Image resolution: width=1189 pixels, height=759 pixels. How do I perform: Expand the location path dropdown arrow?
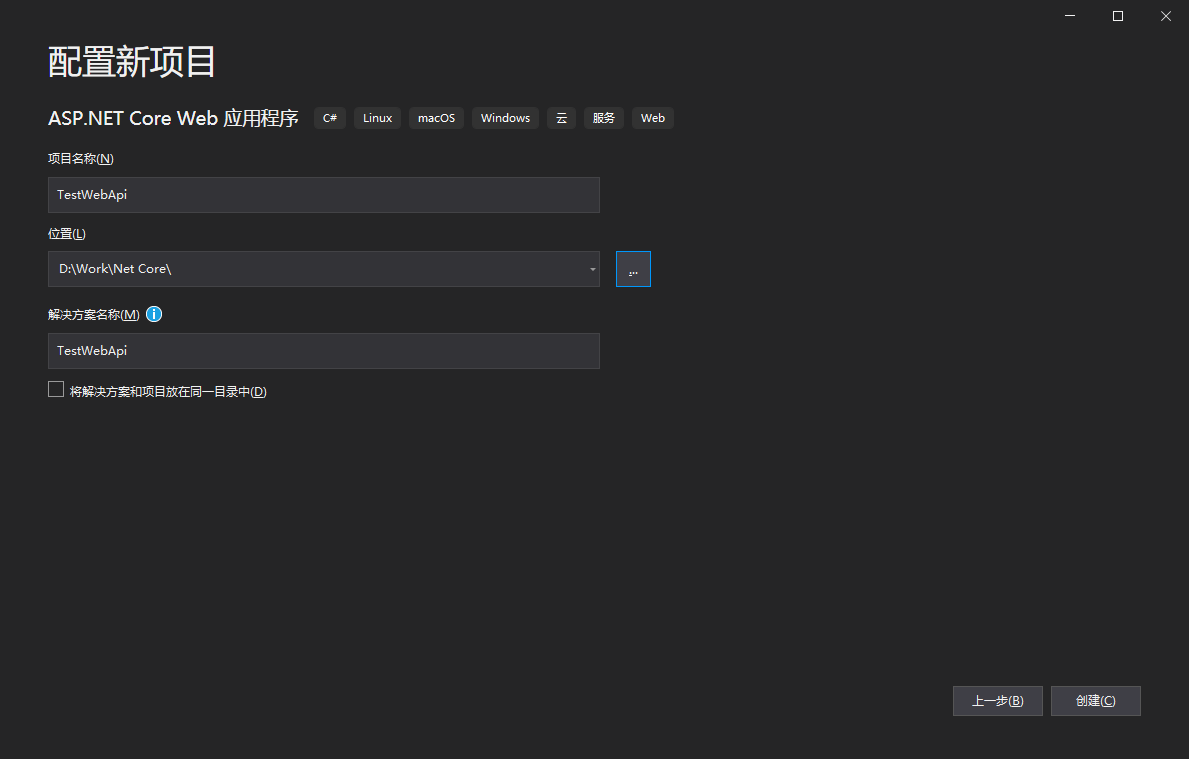pos(592,269)
